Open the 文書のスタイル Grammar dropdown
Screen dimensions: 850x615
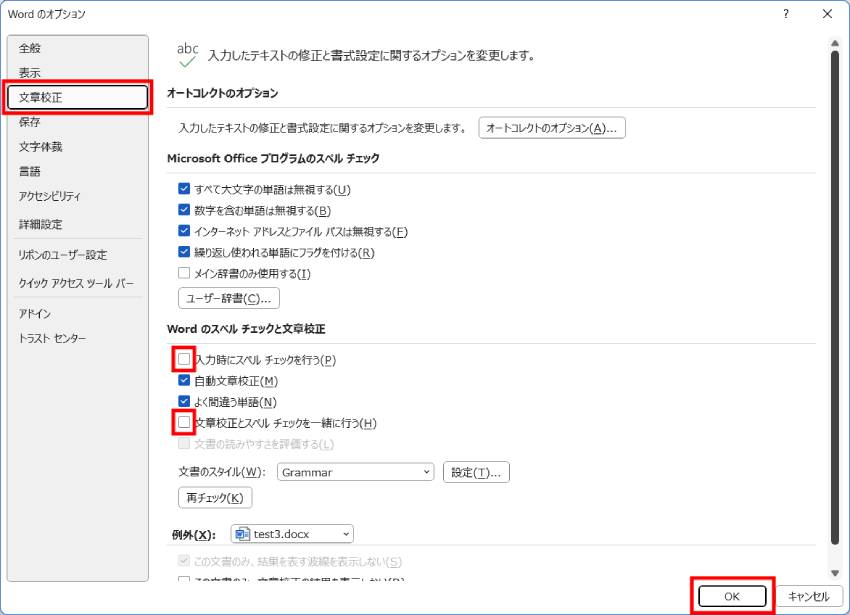pyautogui.click(x=427, y=472)
